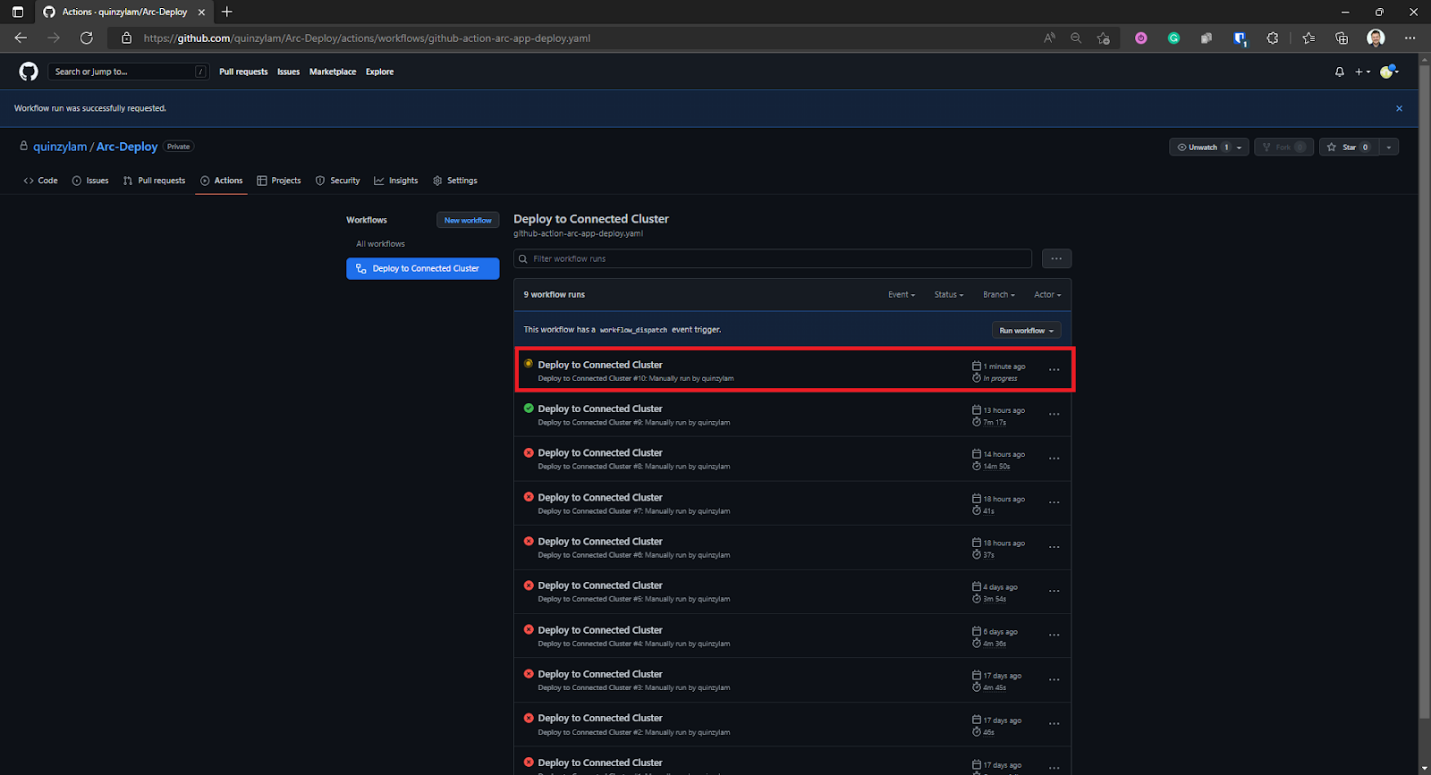The image size is (1431, 775).
Task: Open the browser profile picture
Action: (x=1376, y=38)
